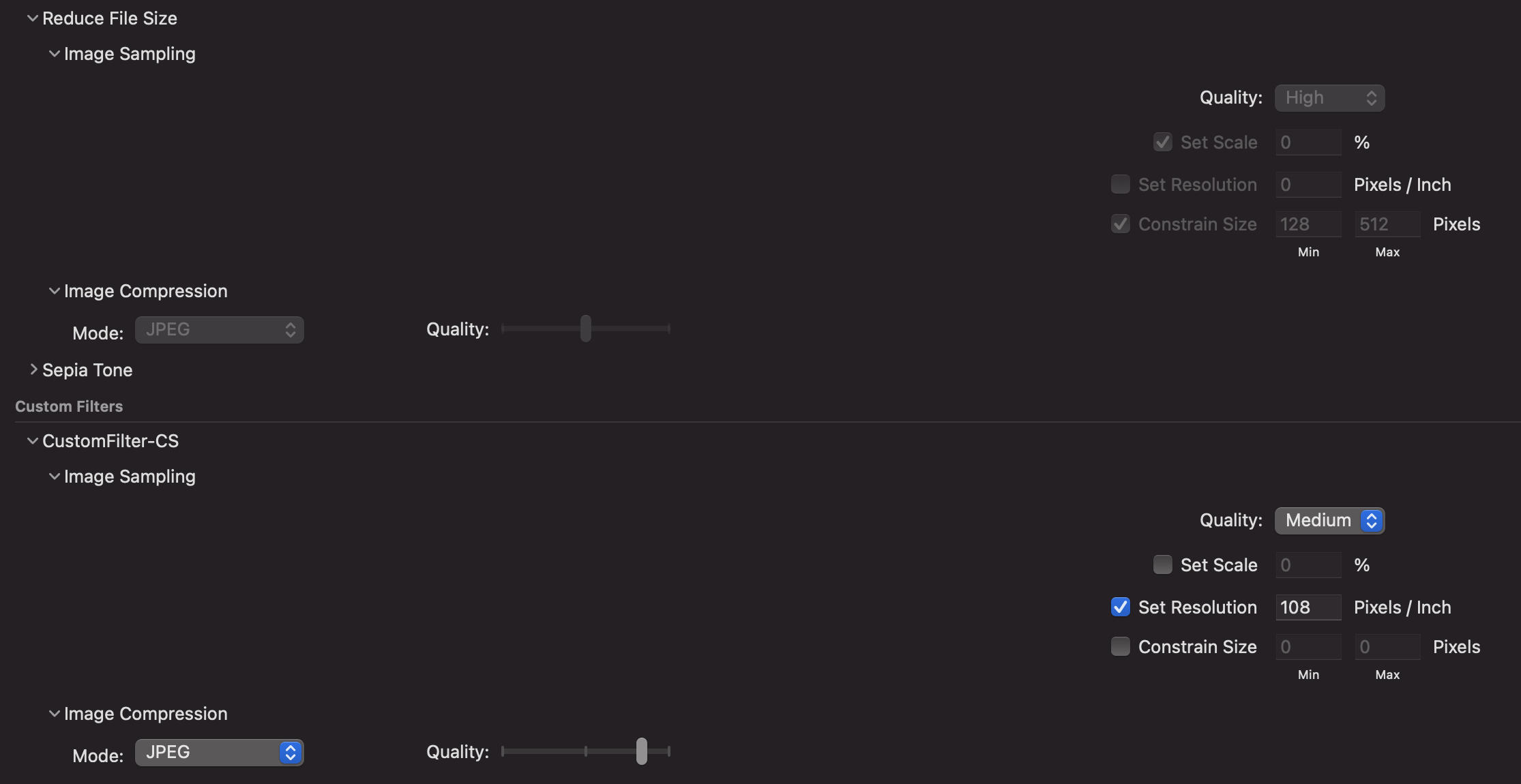
Task: Click the Set Resolution pixels per inch input
Action: click(1308, 607)
